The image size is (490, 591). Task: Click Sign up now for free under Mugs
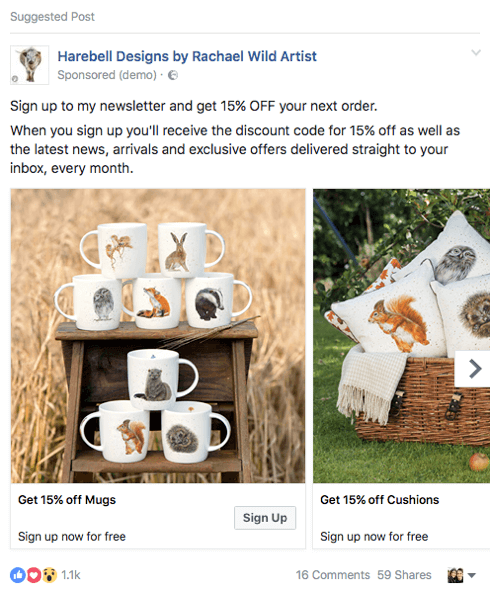click(x=72, y=536)
